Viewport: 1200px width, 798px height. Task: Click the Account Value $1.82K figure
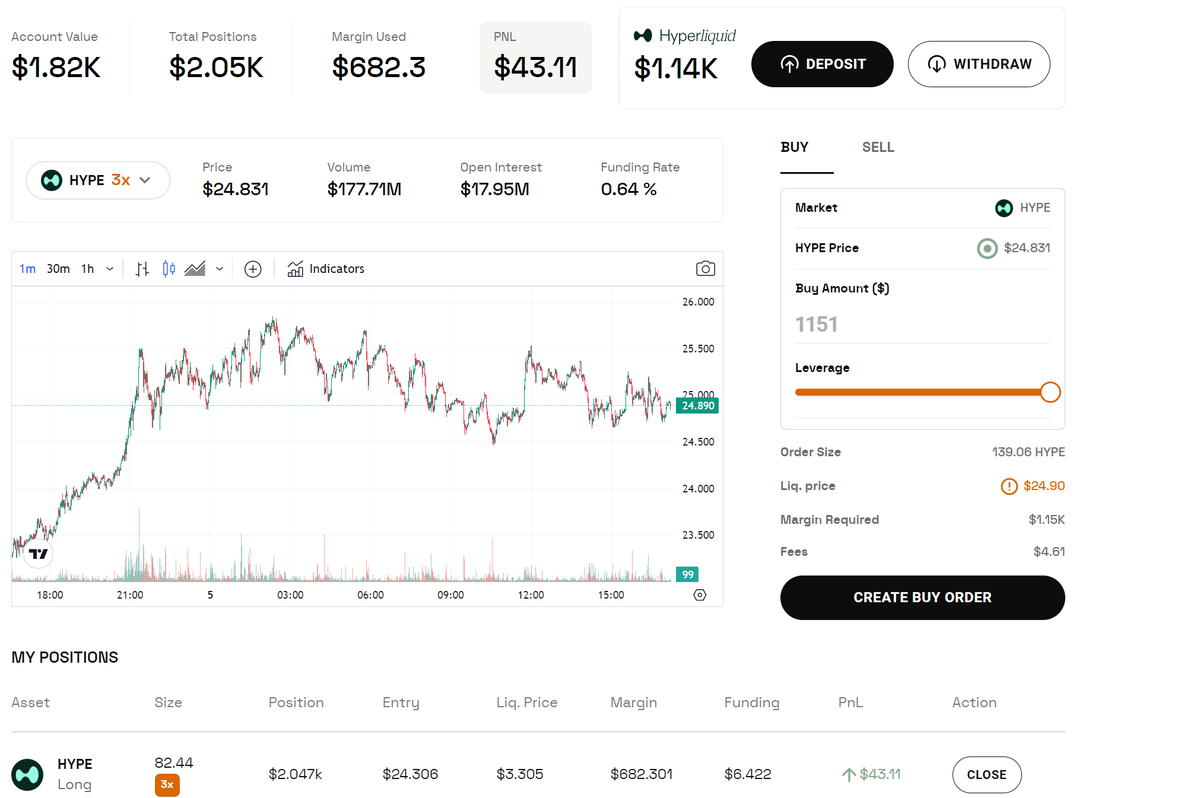tap(56, 68)
